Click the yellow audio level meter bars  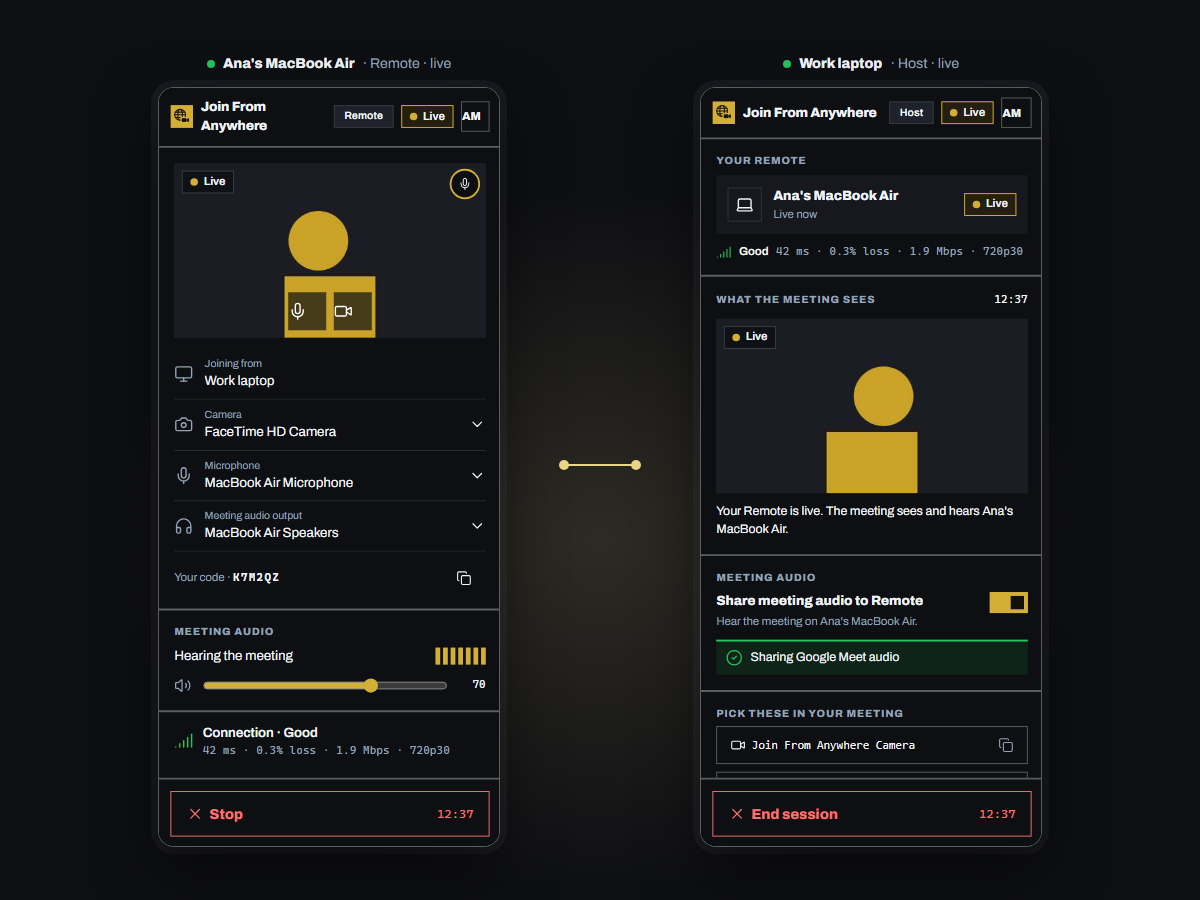460,656
